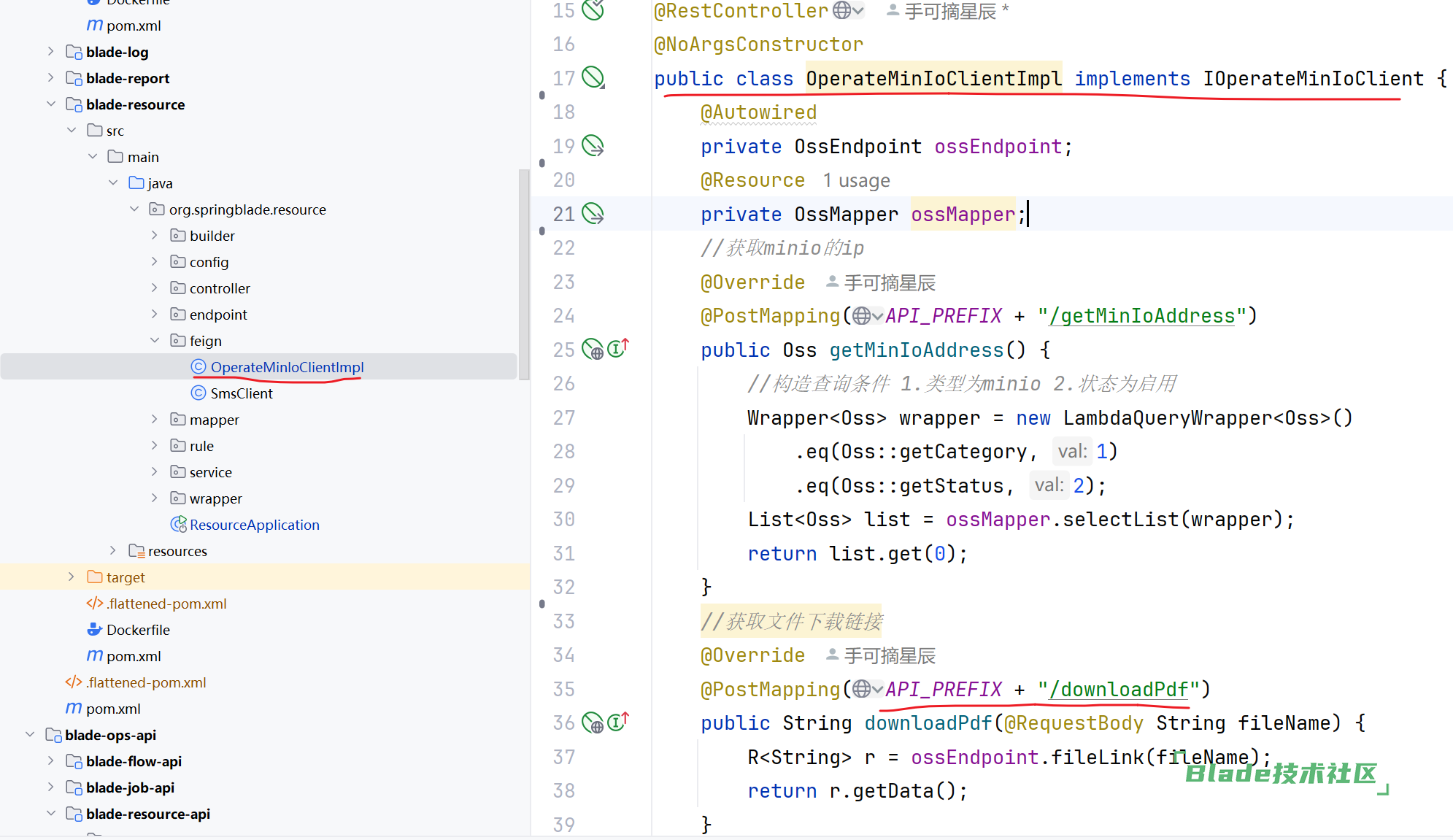Expand the target folder

click(72, 577)
